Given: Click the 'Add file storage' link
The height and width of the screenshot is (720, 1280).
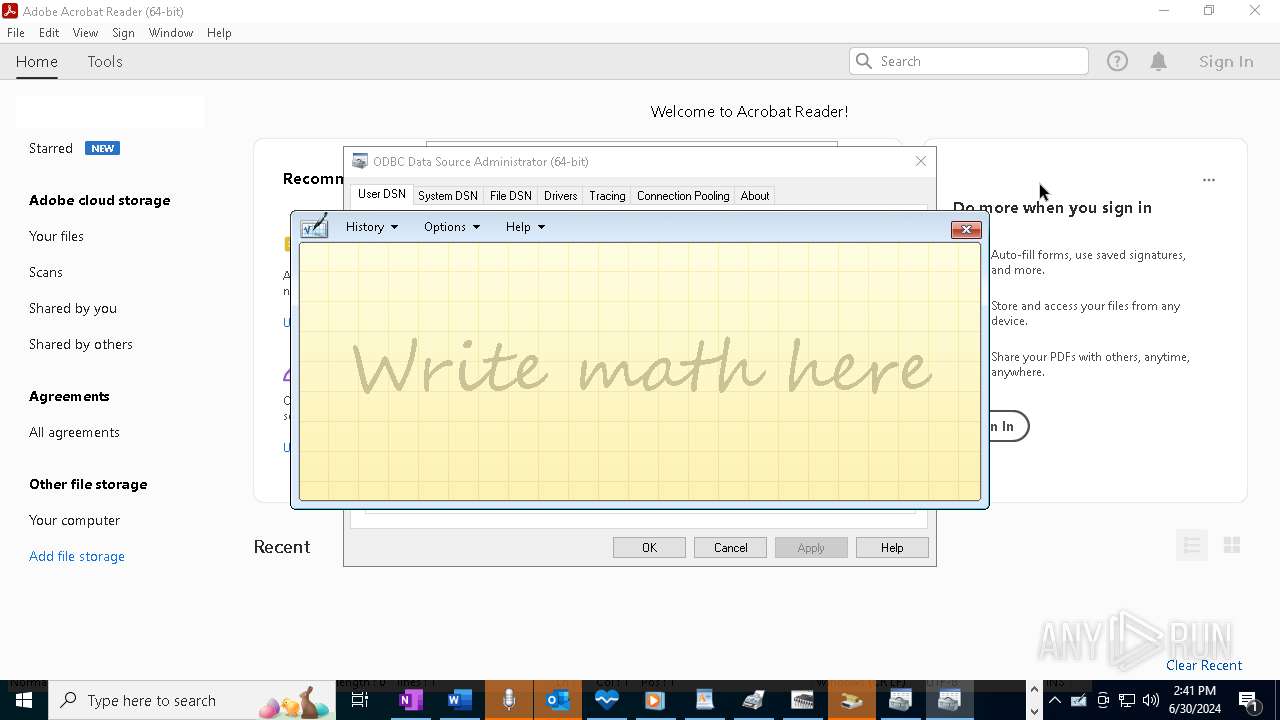Looking at the screenshot, I should (77, 556).
